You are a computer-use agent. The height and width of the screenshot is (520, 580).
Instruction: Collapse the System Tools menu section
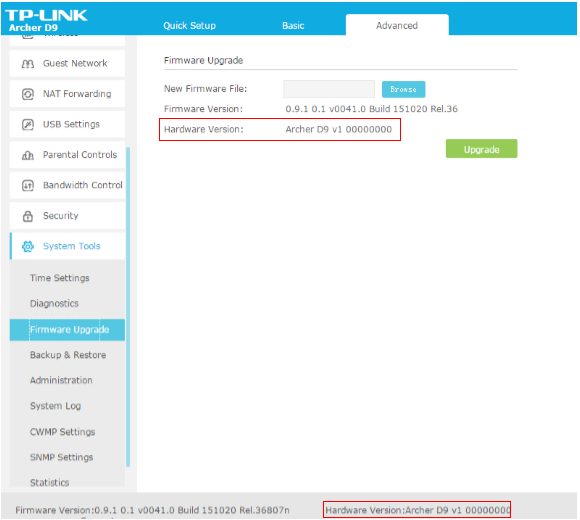point(68,246)
